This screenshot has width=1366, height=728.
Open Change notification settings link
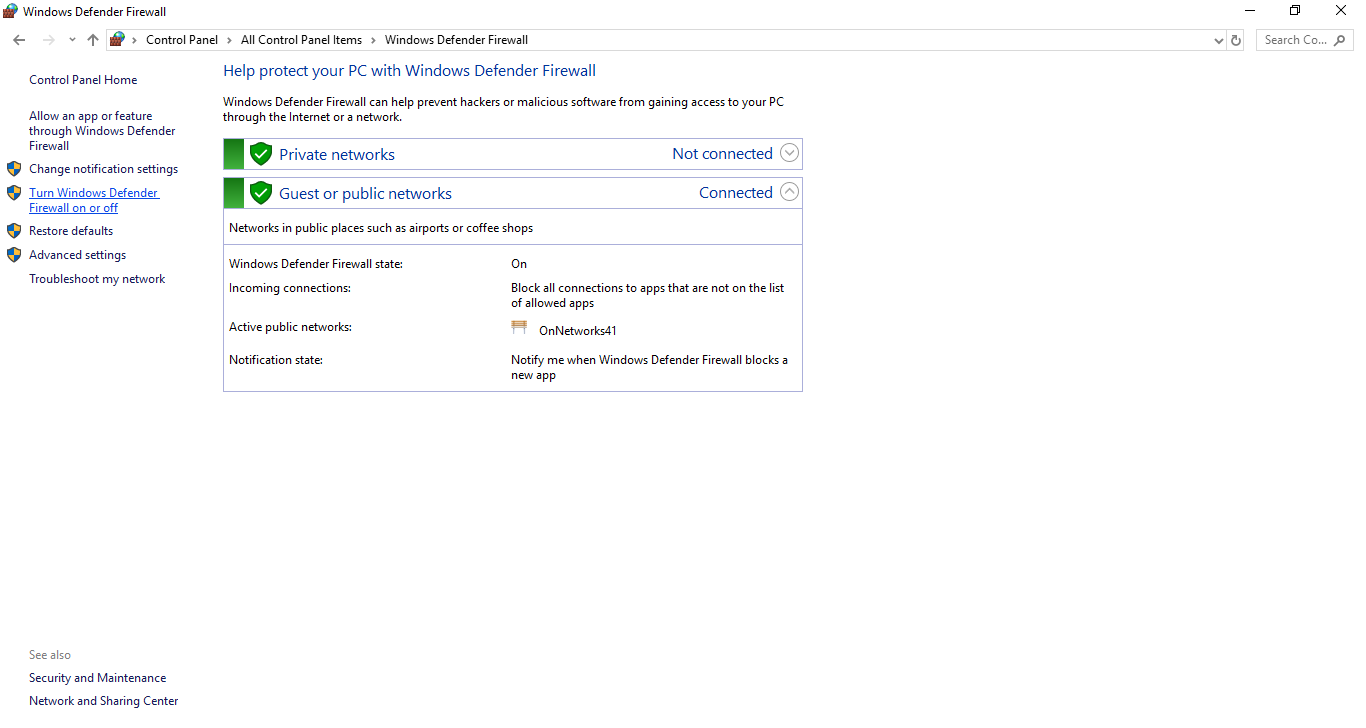coord(103,169)
